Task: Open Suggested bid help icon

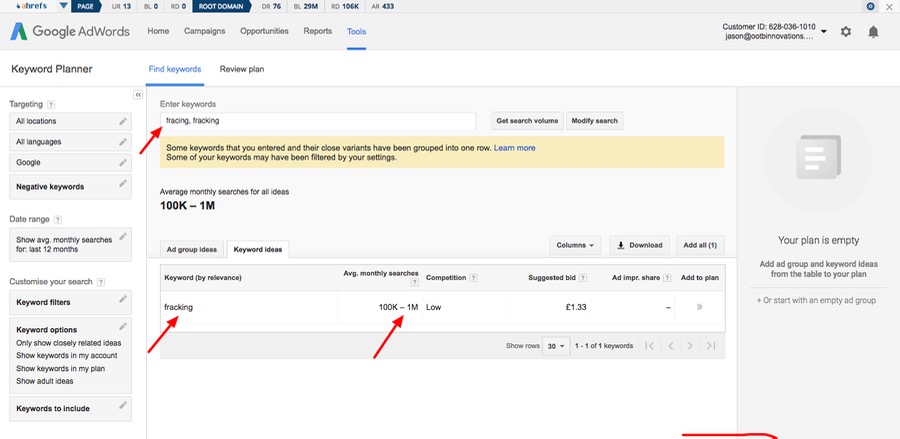Action: pos(583,278)
